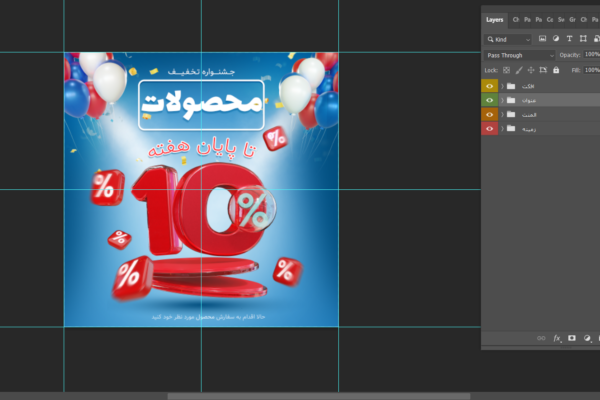Open the Kind filter dropdown

(508, 39)
